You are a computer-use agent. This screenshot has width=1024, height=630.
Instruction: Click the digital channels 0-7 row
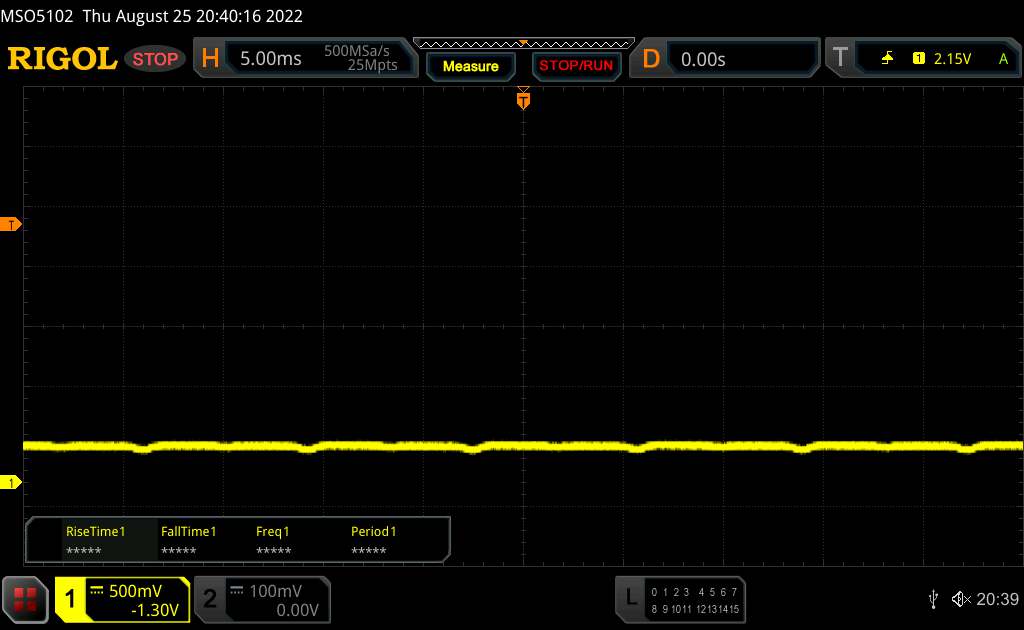(x=694, y=592)
